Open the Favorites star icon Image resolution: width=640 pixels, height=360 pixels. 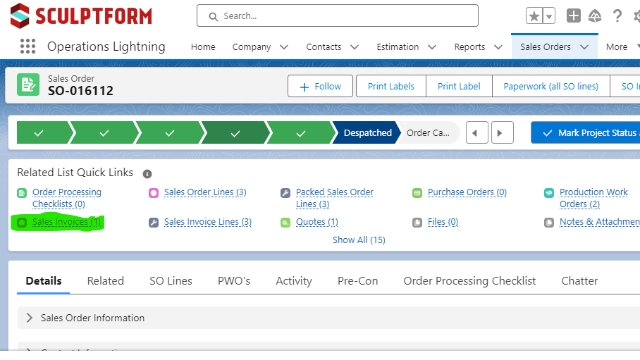pos(534,16)
